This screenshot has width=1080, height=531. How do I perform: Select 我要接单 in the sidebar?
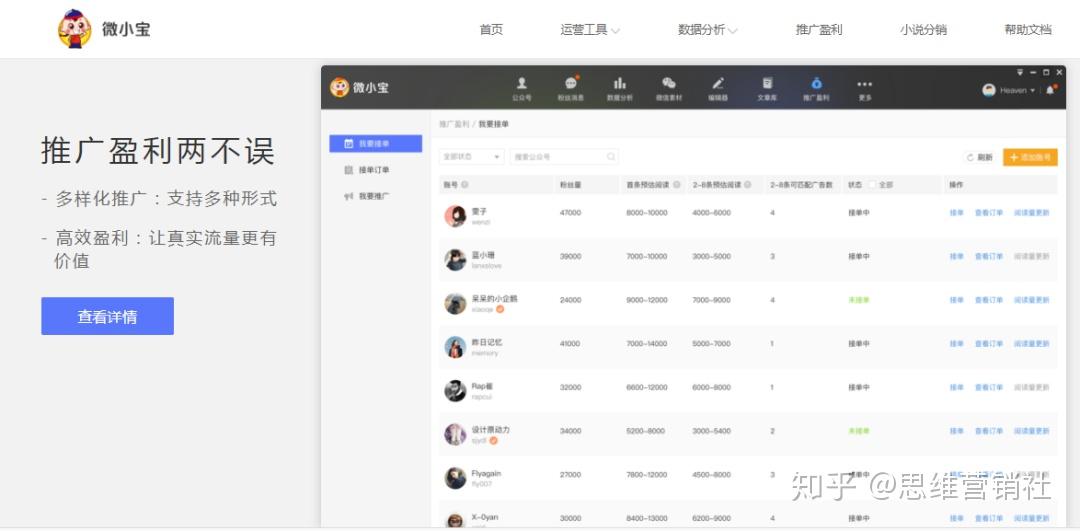375,143
